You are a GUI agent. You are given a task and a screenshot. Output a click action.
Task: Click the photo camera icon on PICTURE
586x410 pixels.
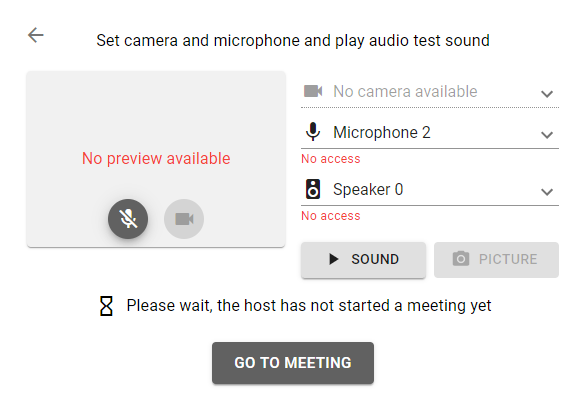click(x=461, y=259)
